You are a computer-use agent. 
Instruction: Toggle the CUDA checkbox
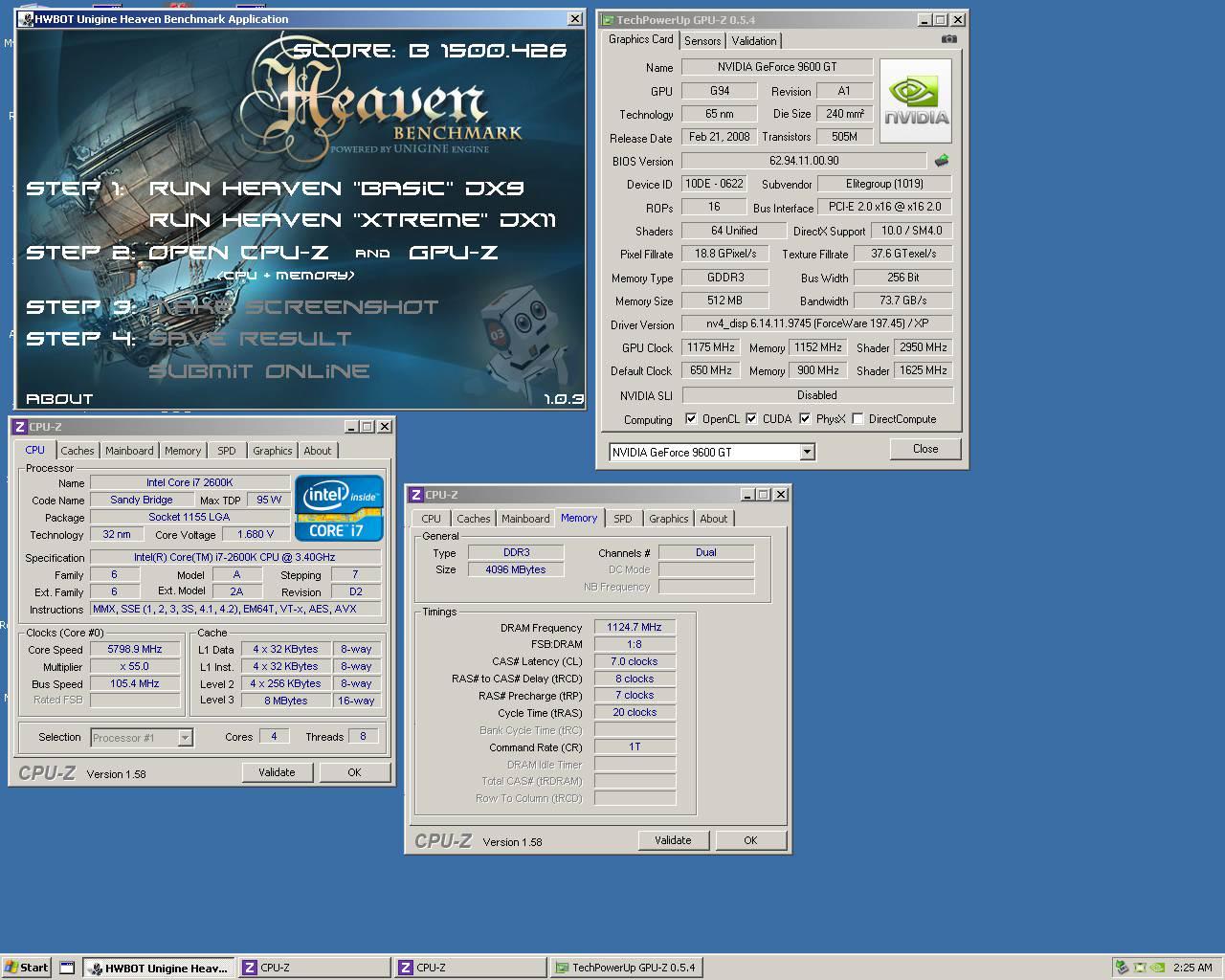click(x=751, y=419)
